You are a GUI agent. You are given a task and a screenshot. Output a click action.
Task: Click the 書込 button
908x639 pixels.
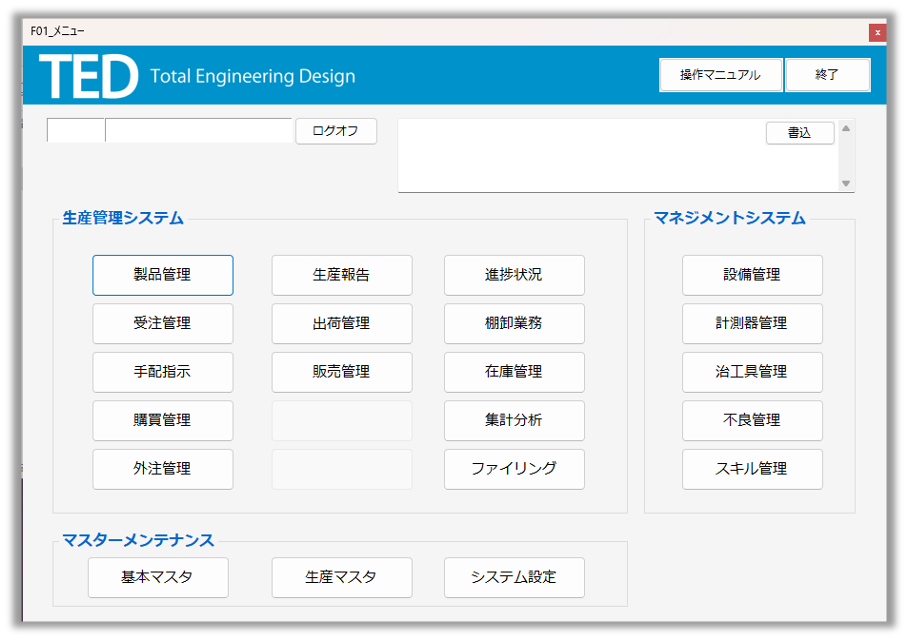[x=799, y=133]
